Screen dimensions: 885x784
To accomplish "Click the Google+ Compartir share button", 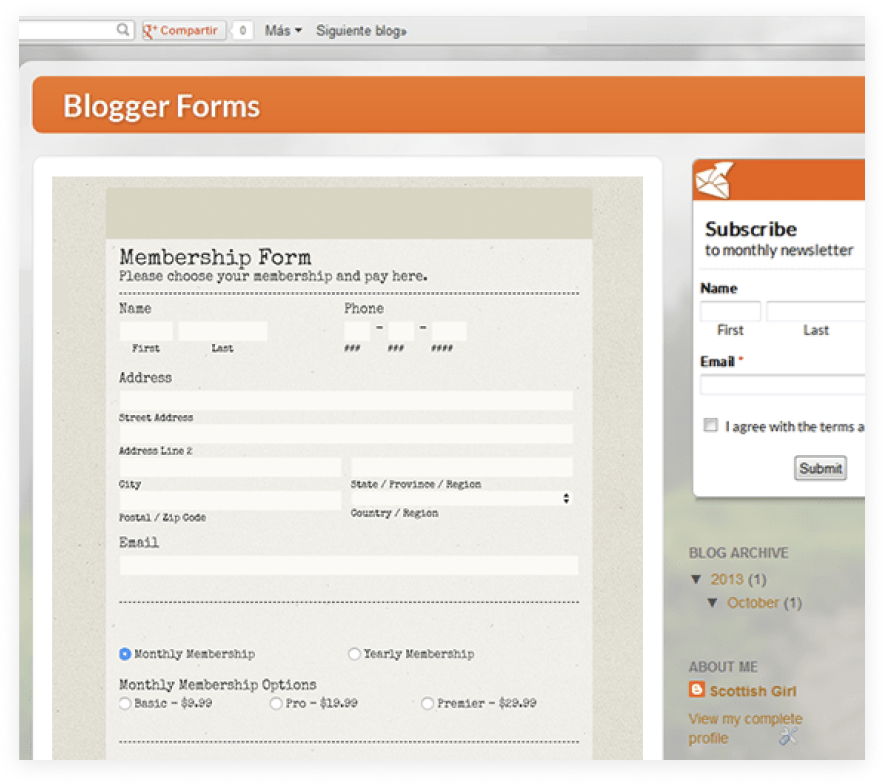I will tap(183, 30).
